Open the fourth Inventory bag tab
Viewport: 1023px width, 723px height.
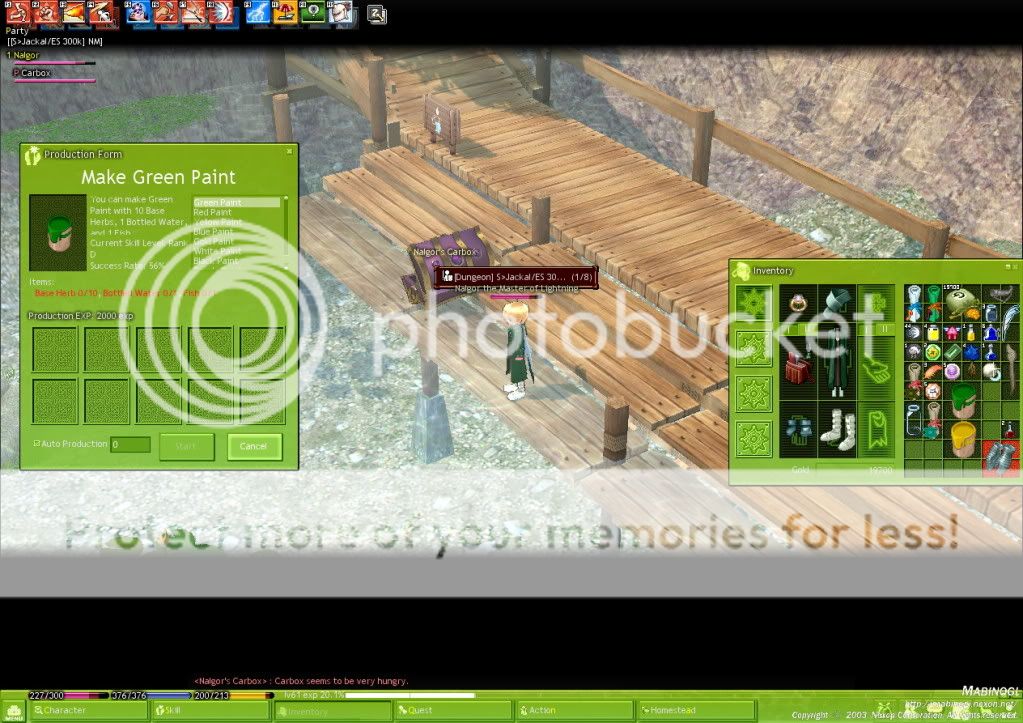pyautogui.click(x=754, y=438)
